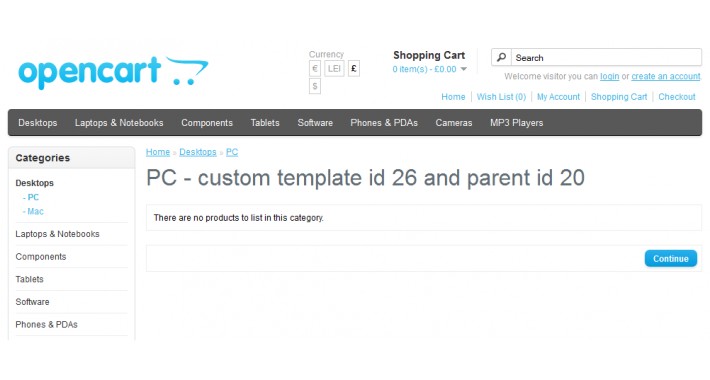Screen dimensions: 710x380
Task: Expand the shopping cart dropdown arrow
Action: click(x=463, y=69)
